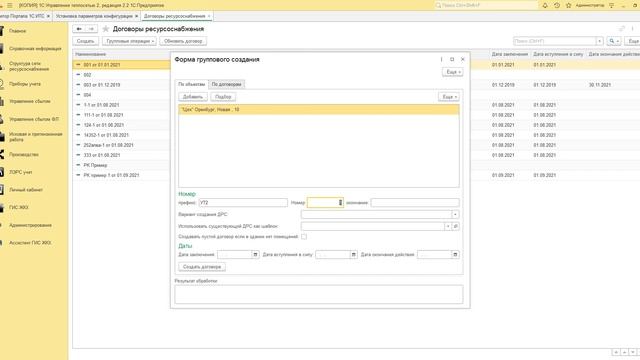Open the Ассистент ГИС ЖКХ section
640x360 pixels.
click(30, 242)
